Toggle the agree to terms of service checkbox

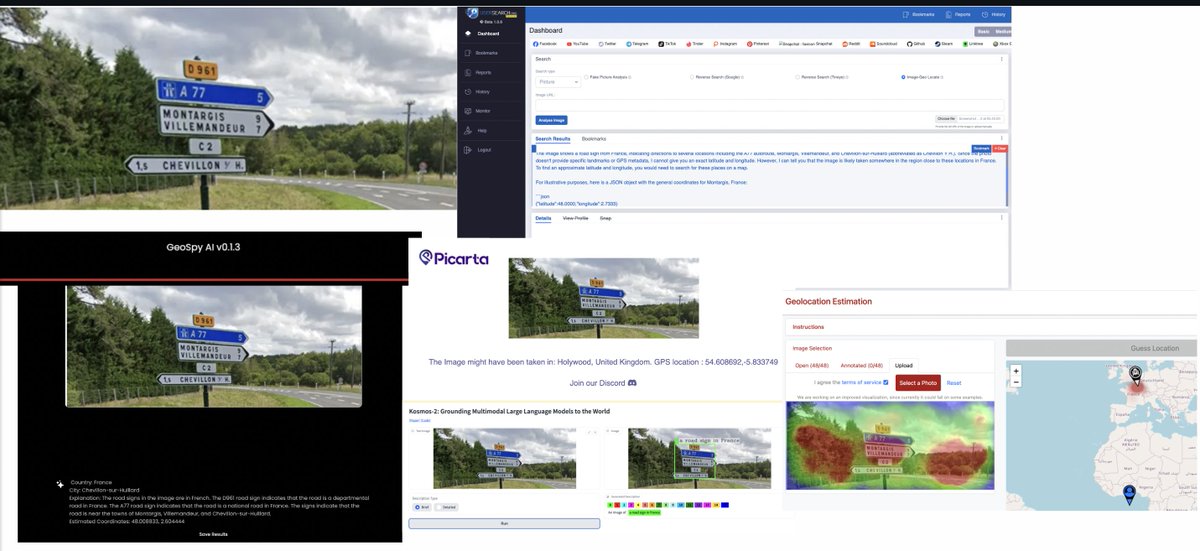[886, 382]
